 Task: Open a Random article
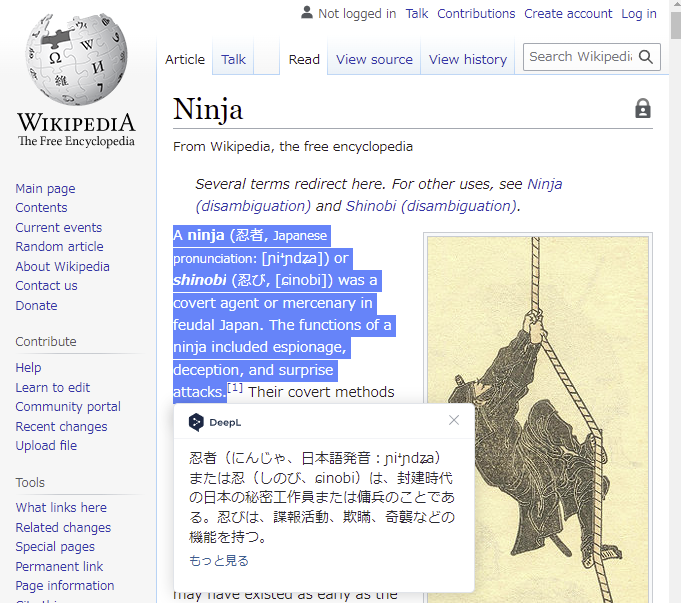point(60,247)
